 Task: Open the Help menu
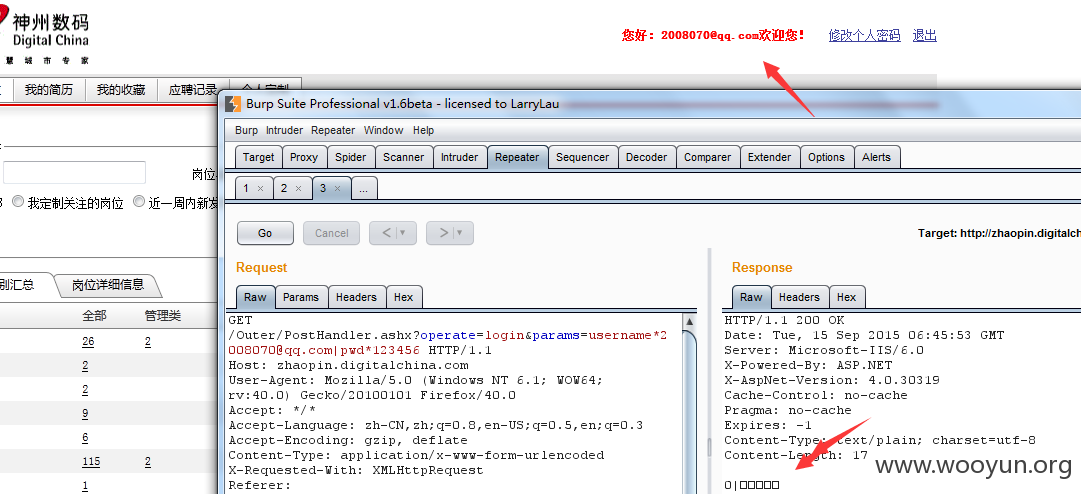[x=423, y=130]
